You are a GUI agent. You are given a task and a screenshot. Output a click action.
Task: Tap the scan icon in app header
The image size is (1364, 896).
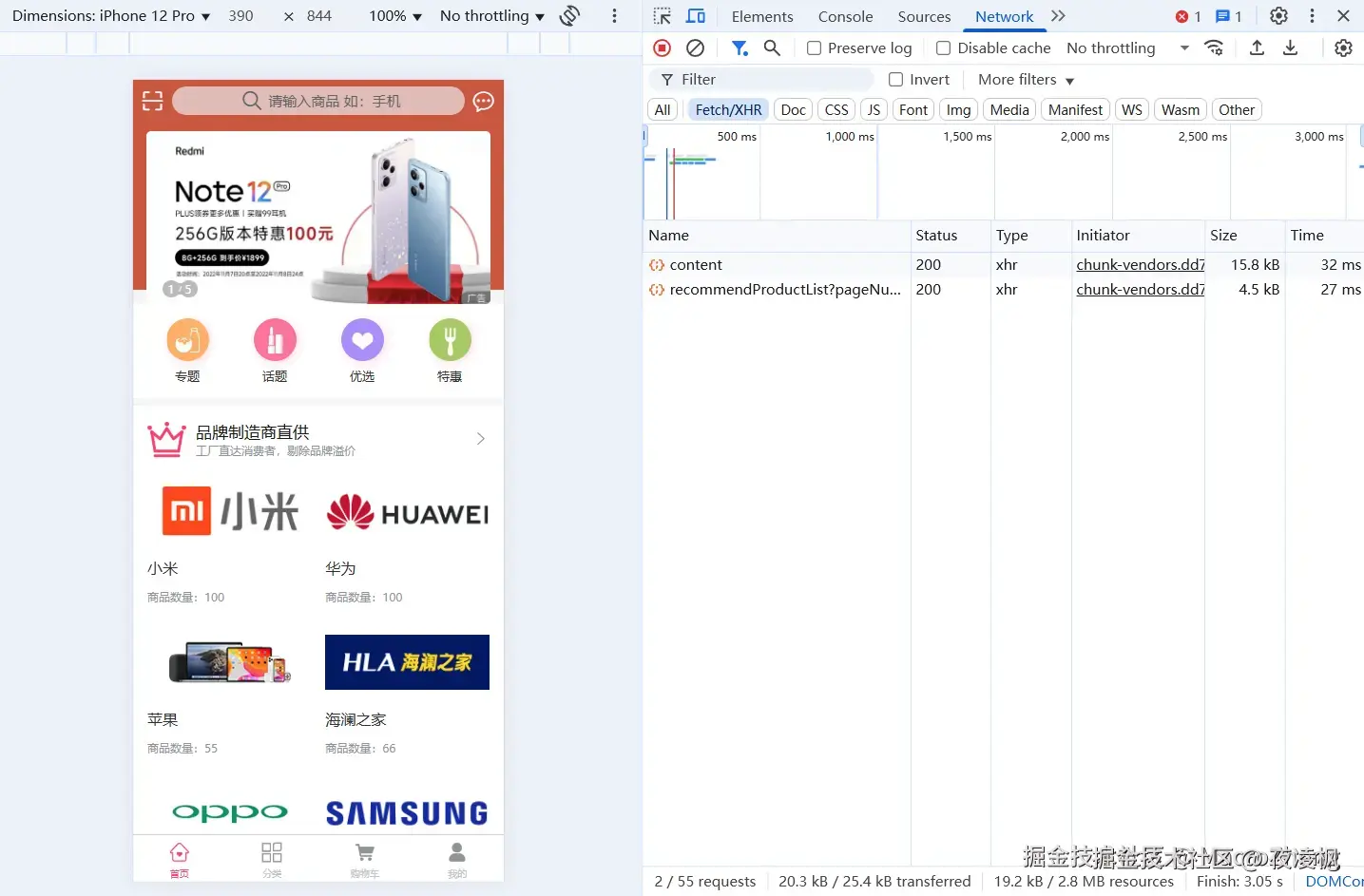pos(153,101)
